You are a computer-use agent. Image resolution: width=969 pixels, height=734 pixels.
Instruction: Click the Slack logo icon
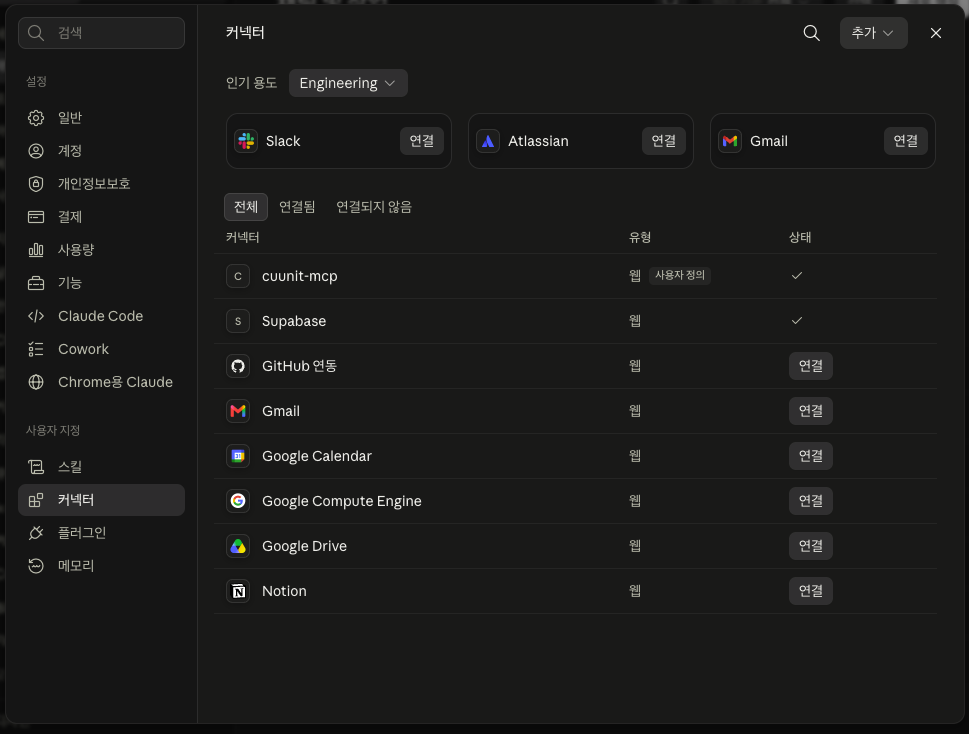246,141
